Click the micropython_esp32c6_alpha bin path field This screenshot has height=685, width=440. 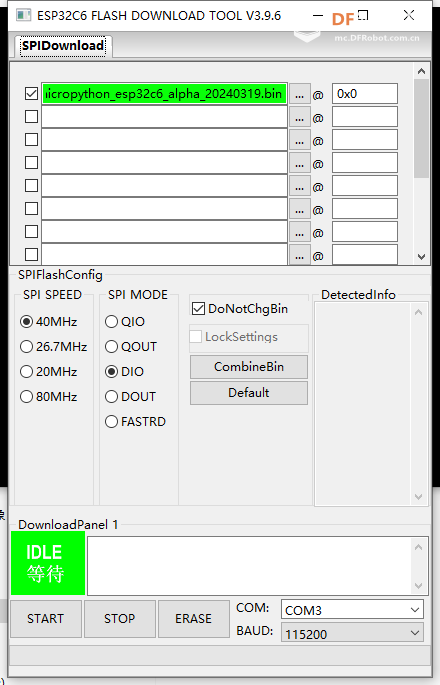tap(164, 94)
